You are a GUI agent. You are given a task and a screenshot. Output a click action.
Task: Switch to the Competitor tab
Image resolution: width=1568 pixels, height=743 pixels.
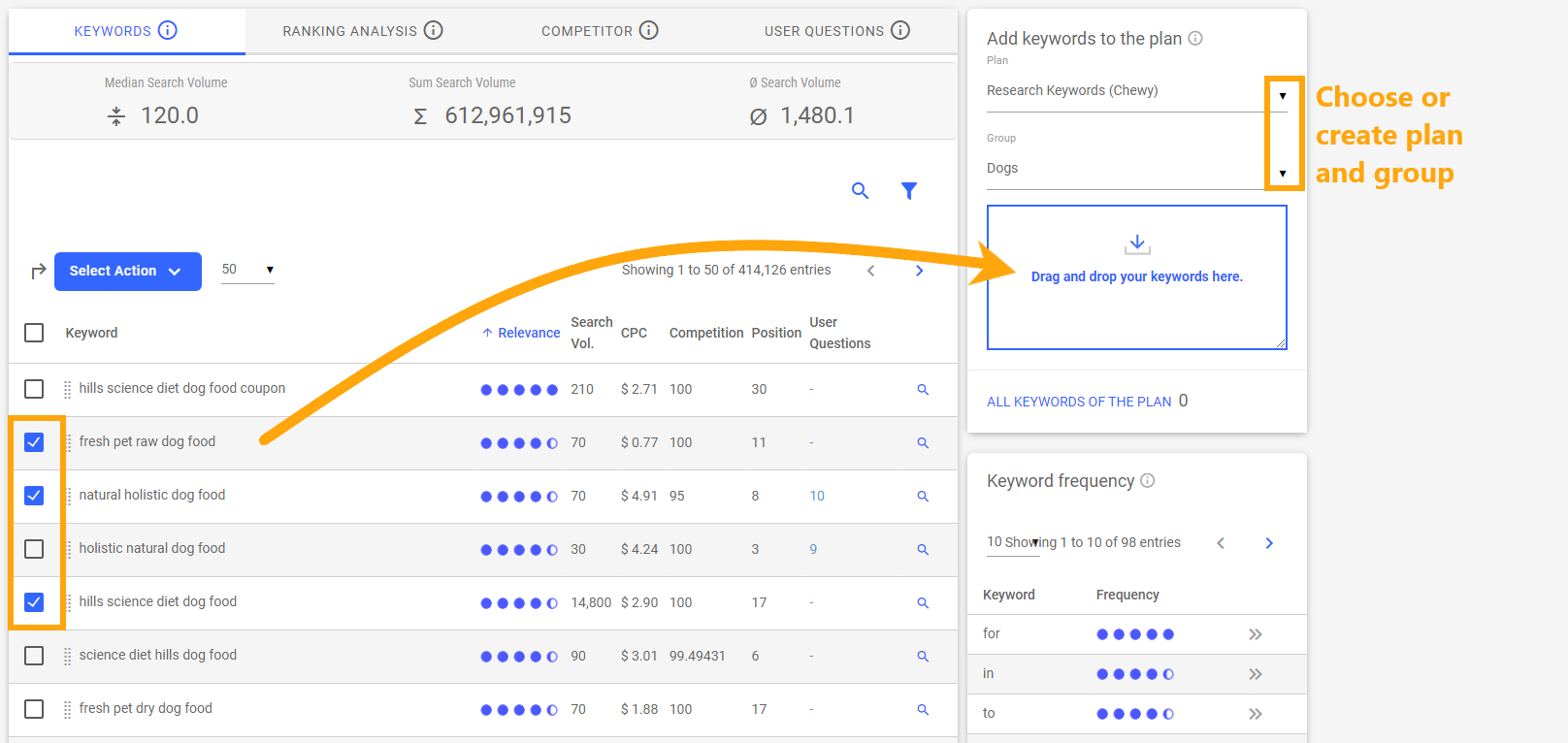(x=600, y=31)
